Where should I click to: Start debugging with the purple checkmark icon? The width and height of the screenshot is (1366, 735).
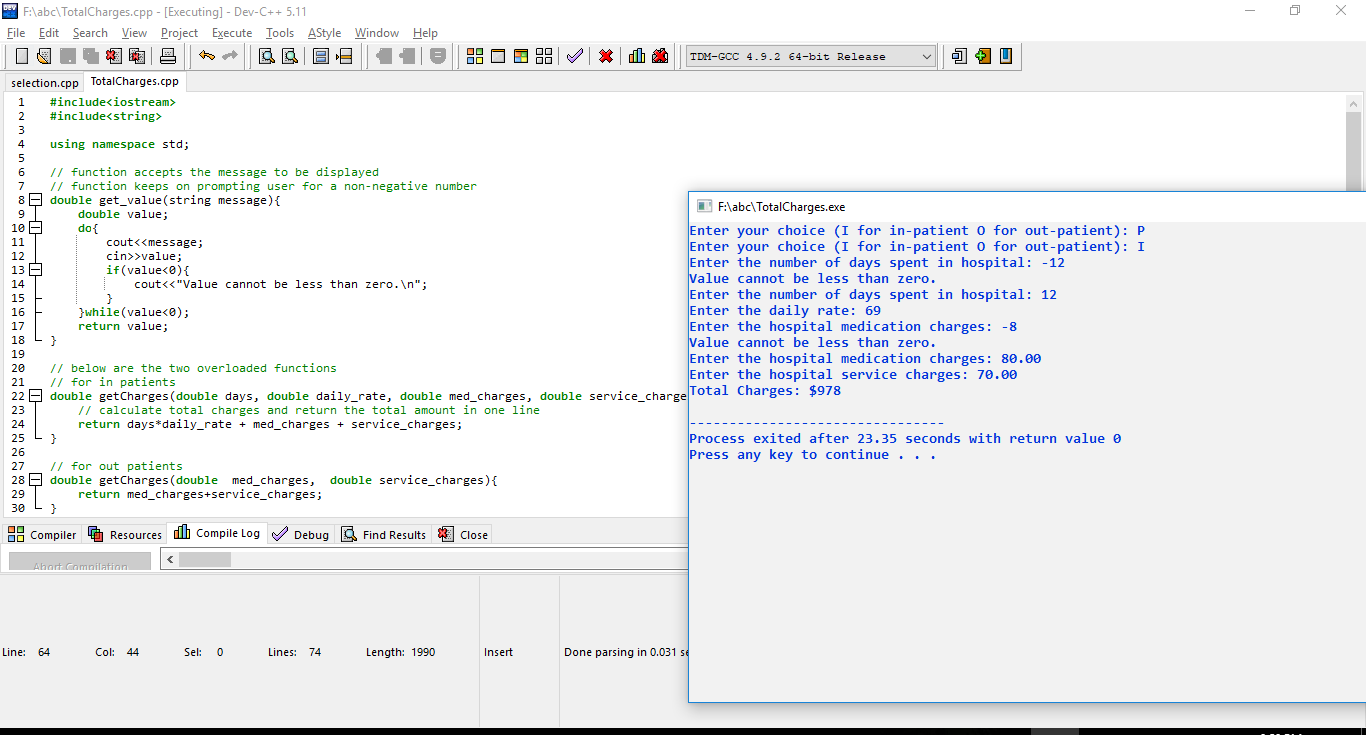574,56
